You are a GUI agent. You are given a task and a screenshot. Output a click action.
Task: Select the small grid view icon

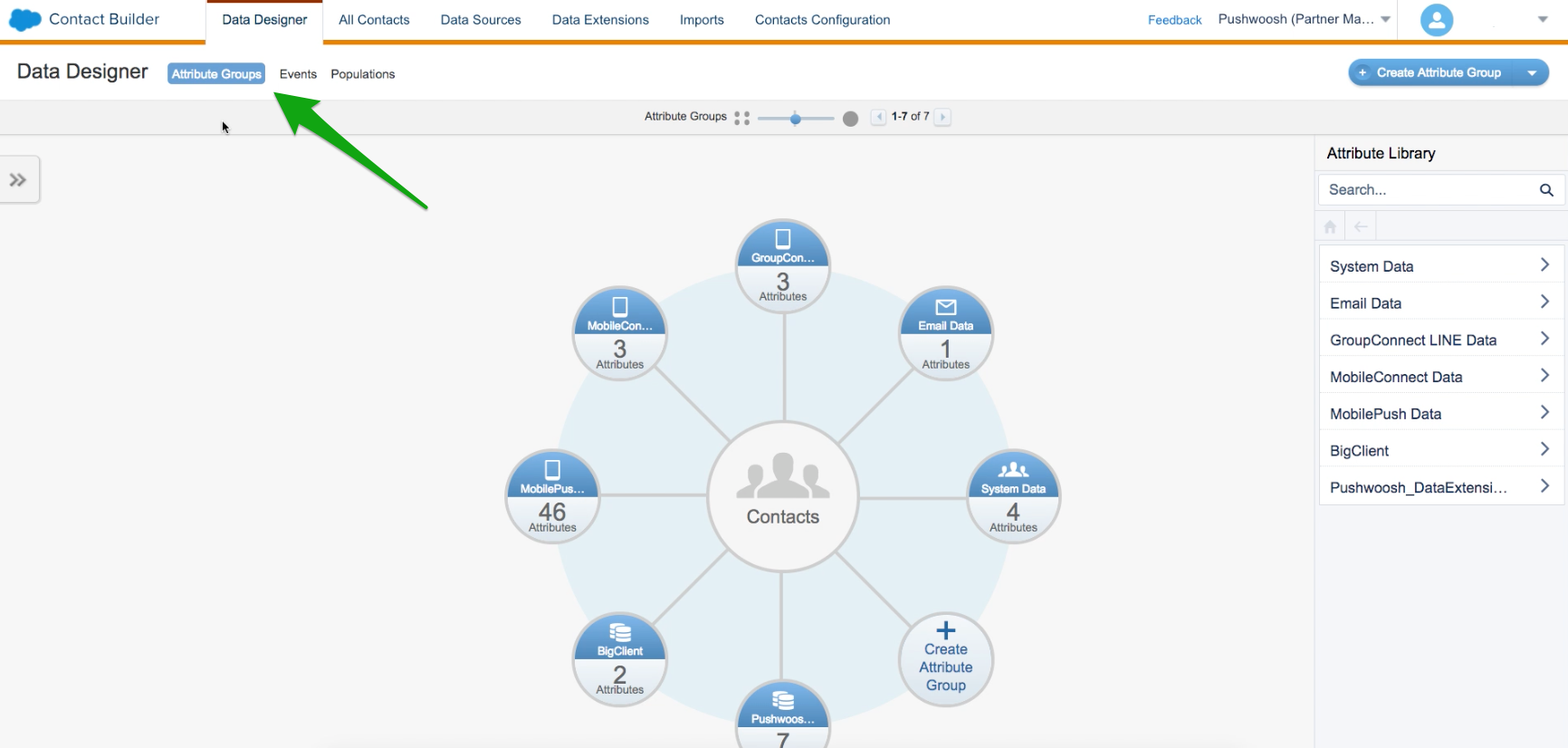coord(742,118)
